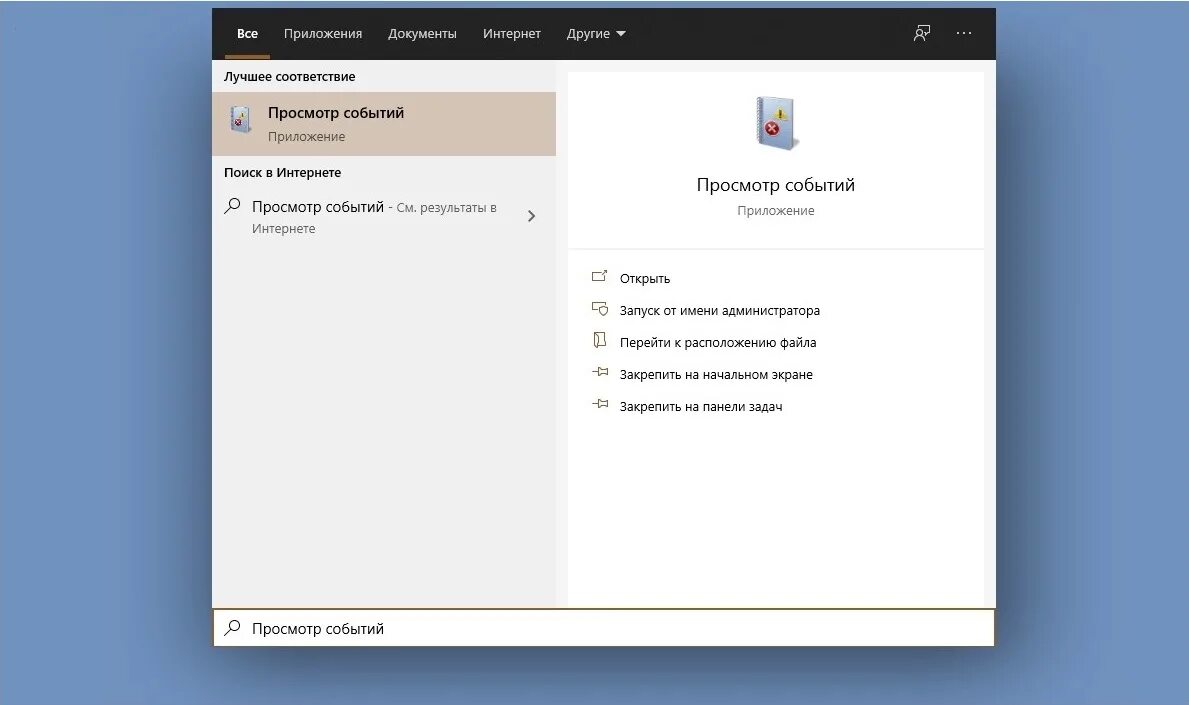This screenshot has width=1189, height=705.
Task: Select Просмотр событий best match result
Action: click(x=384, y=124)
